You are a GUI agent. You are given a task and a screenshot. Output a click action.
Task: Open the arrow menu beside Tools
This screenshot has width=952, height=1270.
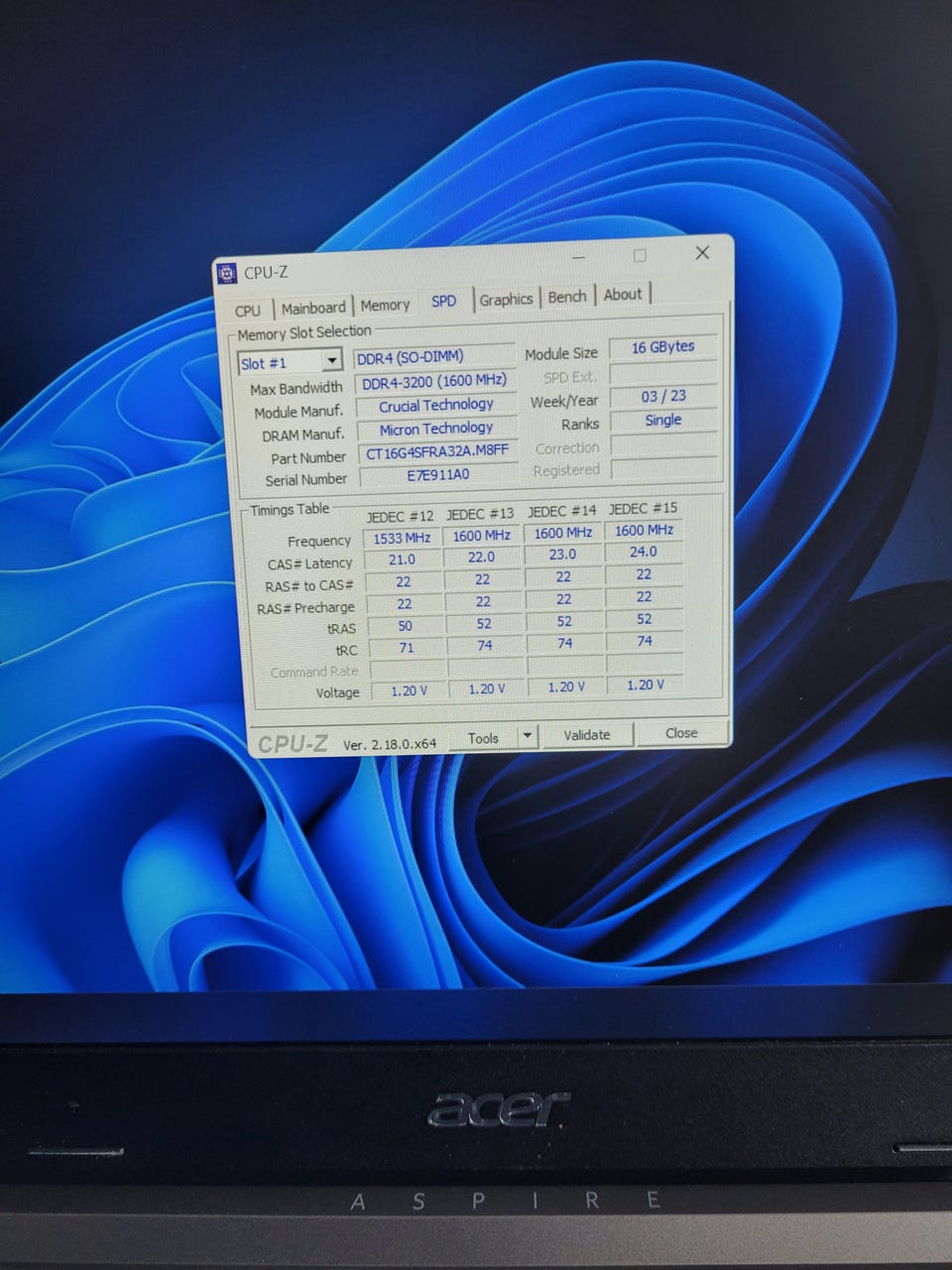[x=528, y=736]
